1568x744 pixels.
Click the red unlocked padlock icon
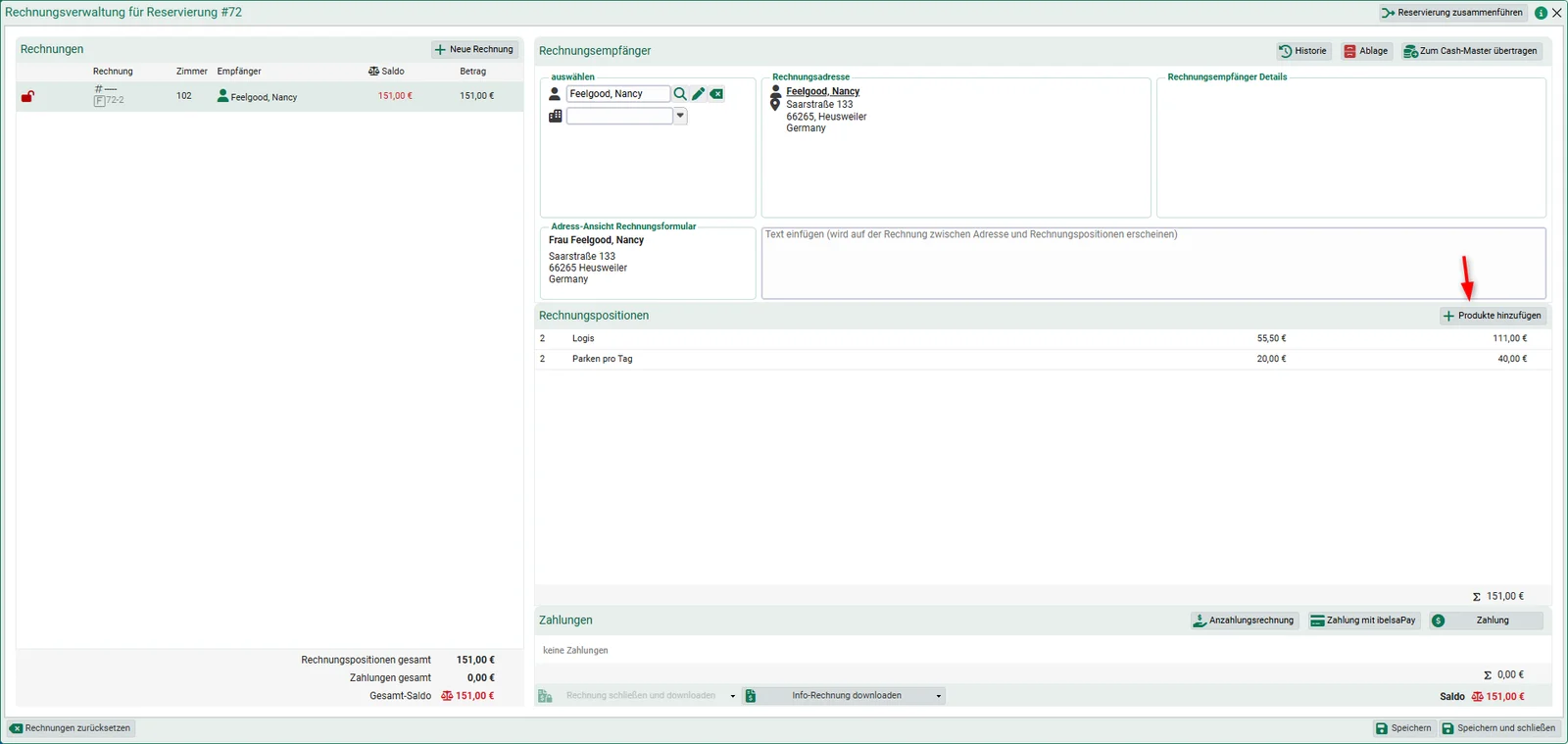tap(27, 96)
